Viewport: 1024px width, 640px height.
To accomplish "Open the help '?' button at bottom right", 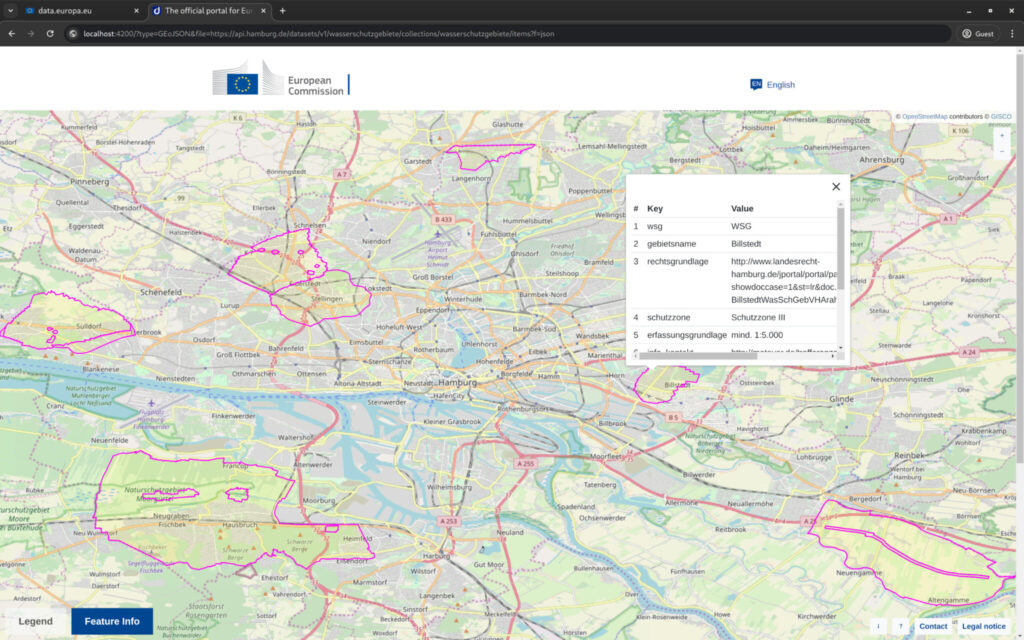I will point(901,626).
